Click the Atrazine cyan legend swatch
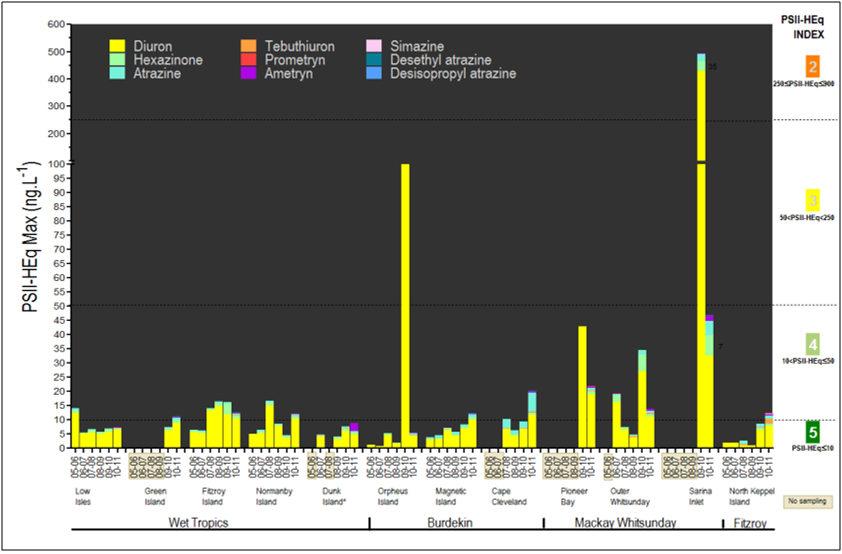This screenshot has height=554, width=842. [x=117, y=73]
